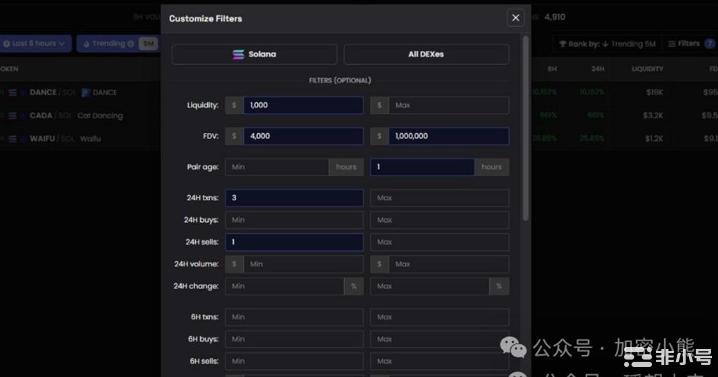Viewport: 718px width, 377px height.
Task: Click the Liquidity minimum input field
Action: (303, 105)
